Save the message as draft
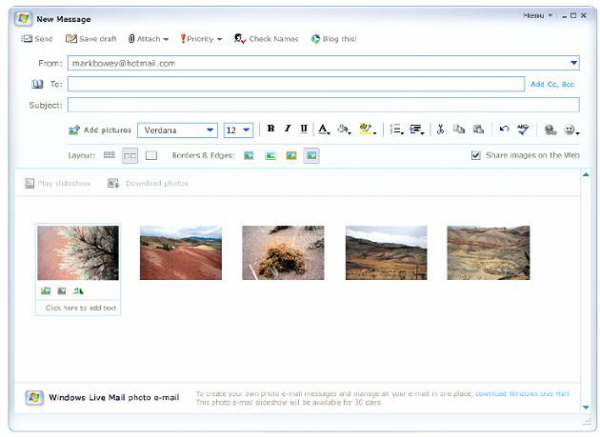This screenshot has width=600, height=437. 91,39
